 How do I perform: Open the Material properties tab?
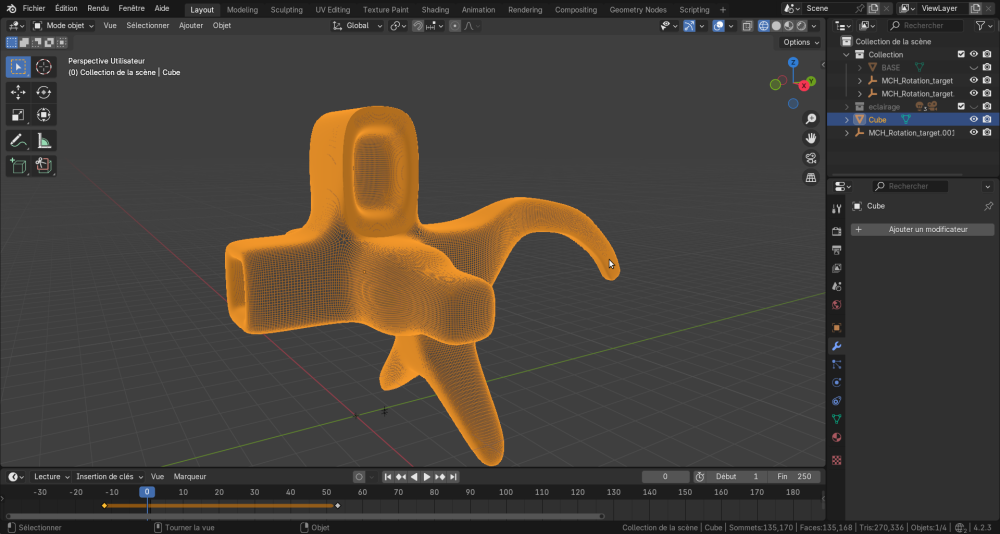(837, 438)
